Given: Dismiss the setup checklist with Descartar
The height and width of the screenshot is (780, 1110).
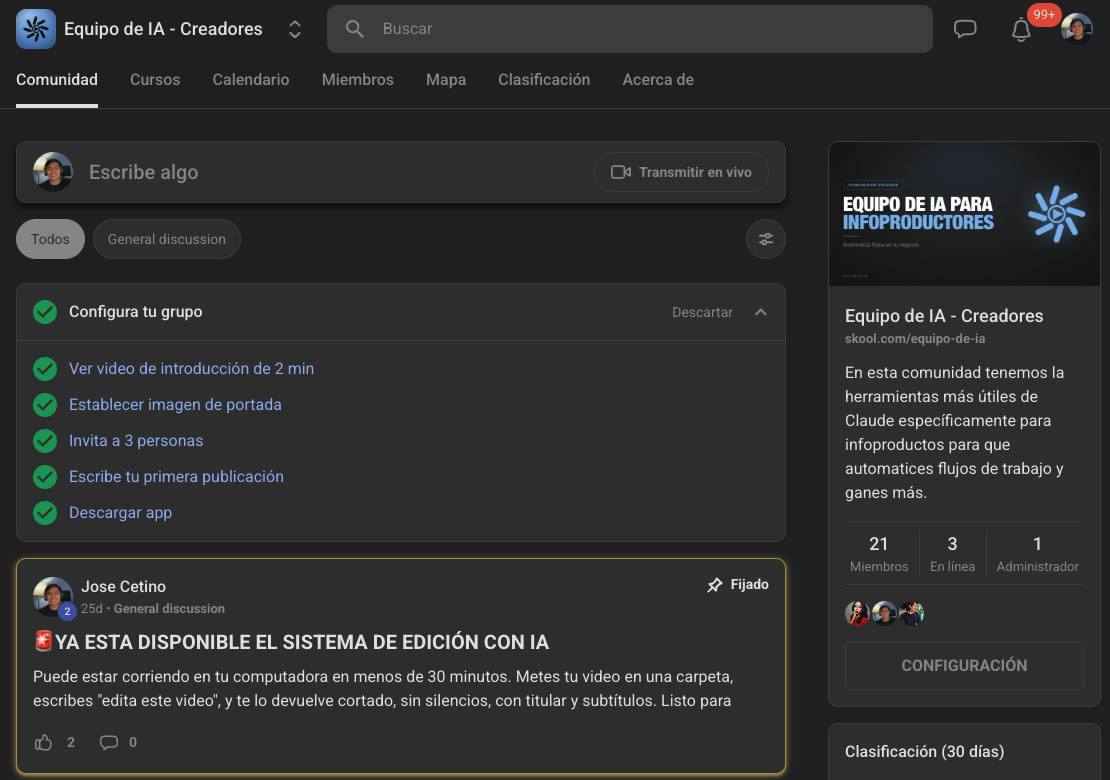Looking at the screenshot, I should pos(702,312).
